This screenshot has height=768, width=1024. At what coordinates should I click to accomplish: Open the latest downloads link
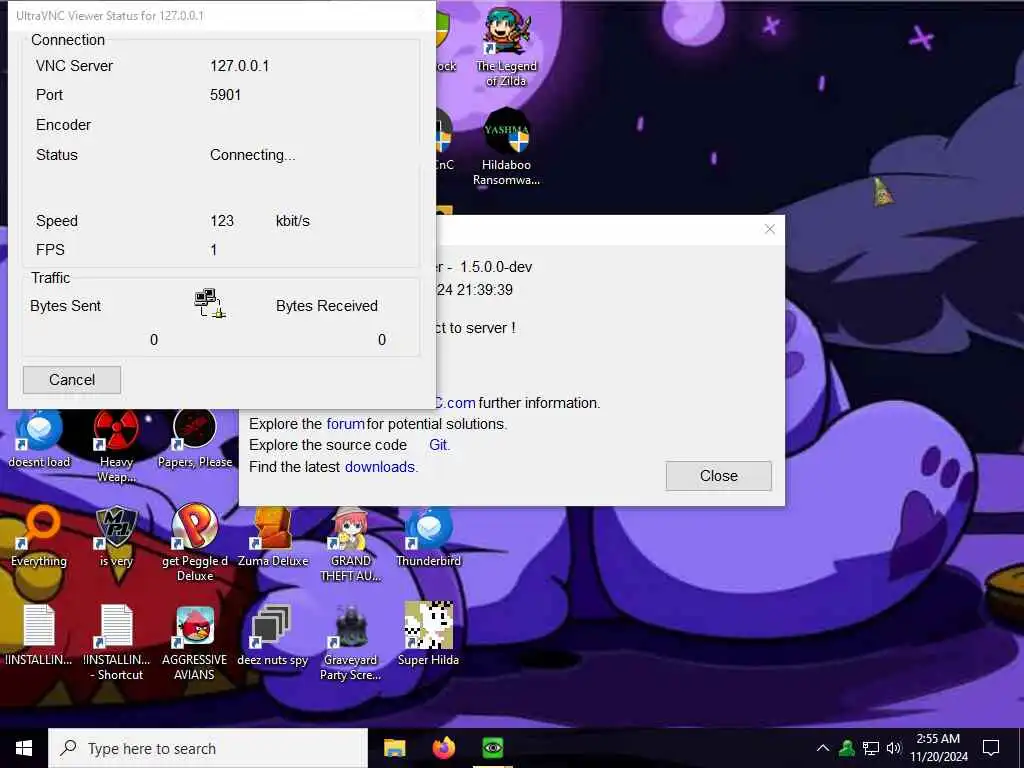(x=379, y=467)
